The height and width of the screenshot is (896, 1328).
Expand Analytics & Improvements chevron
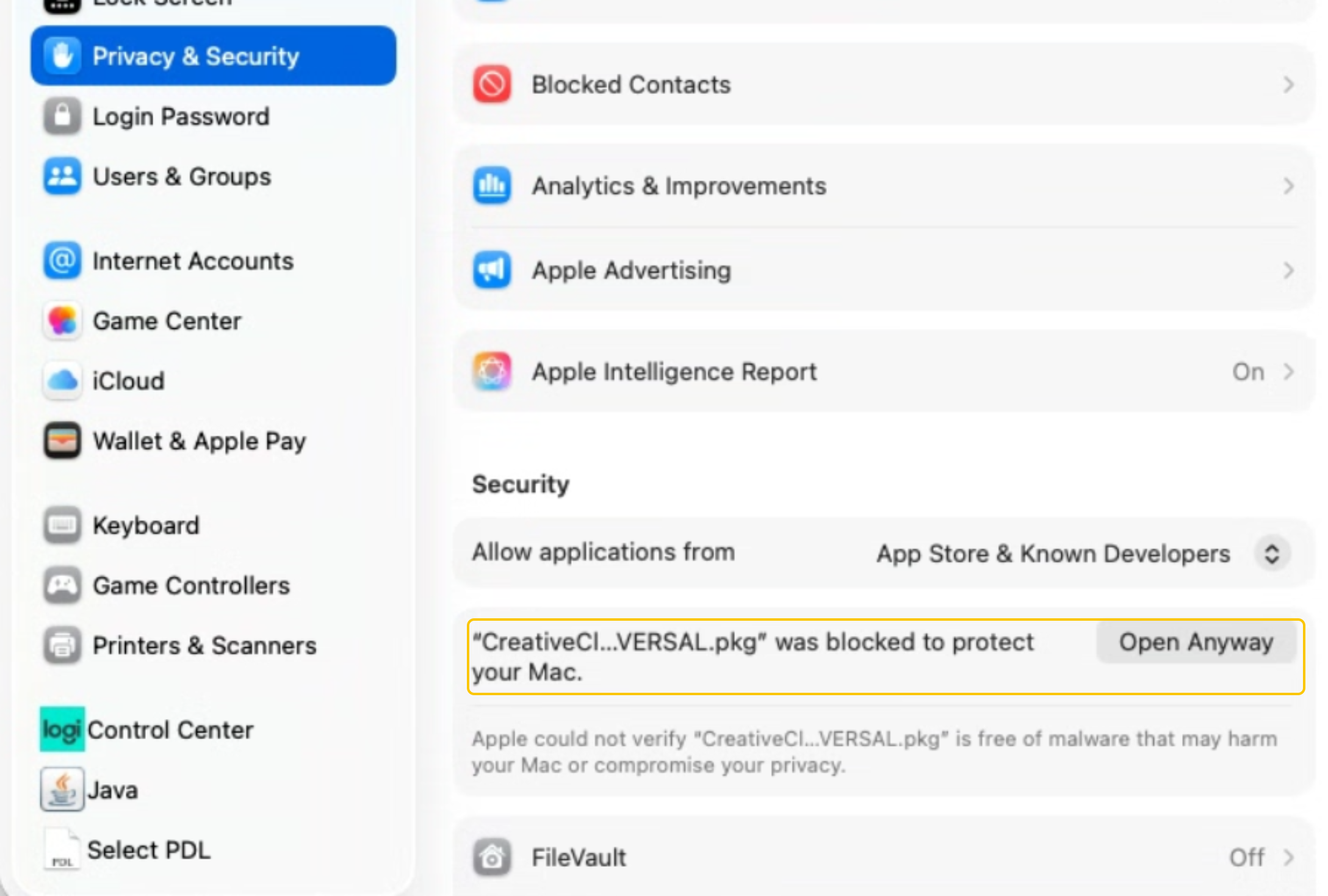1288,186
